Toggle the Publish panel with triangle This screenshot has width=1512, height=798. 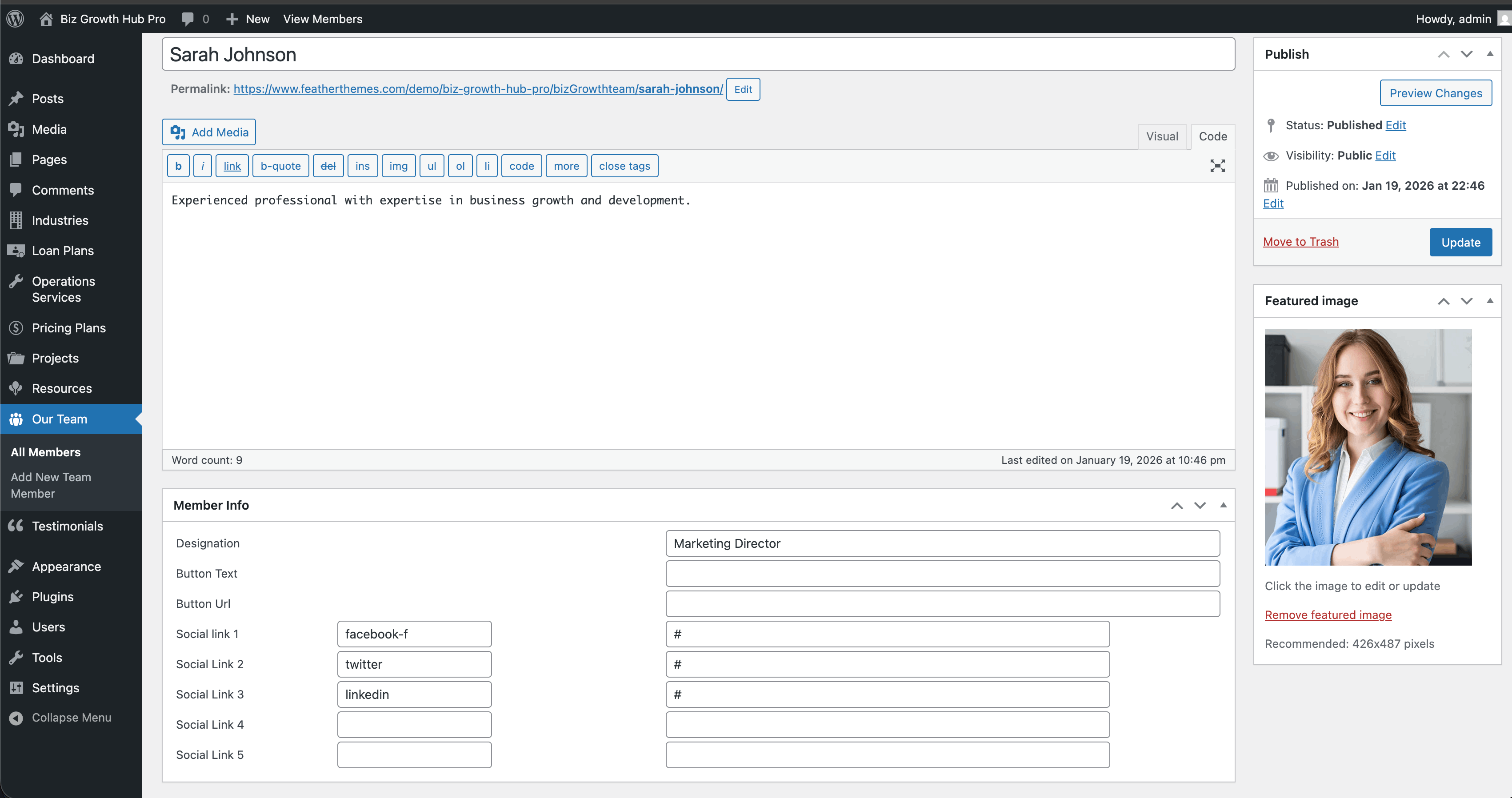pos(1490,54)
